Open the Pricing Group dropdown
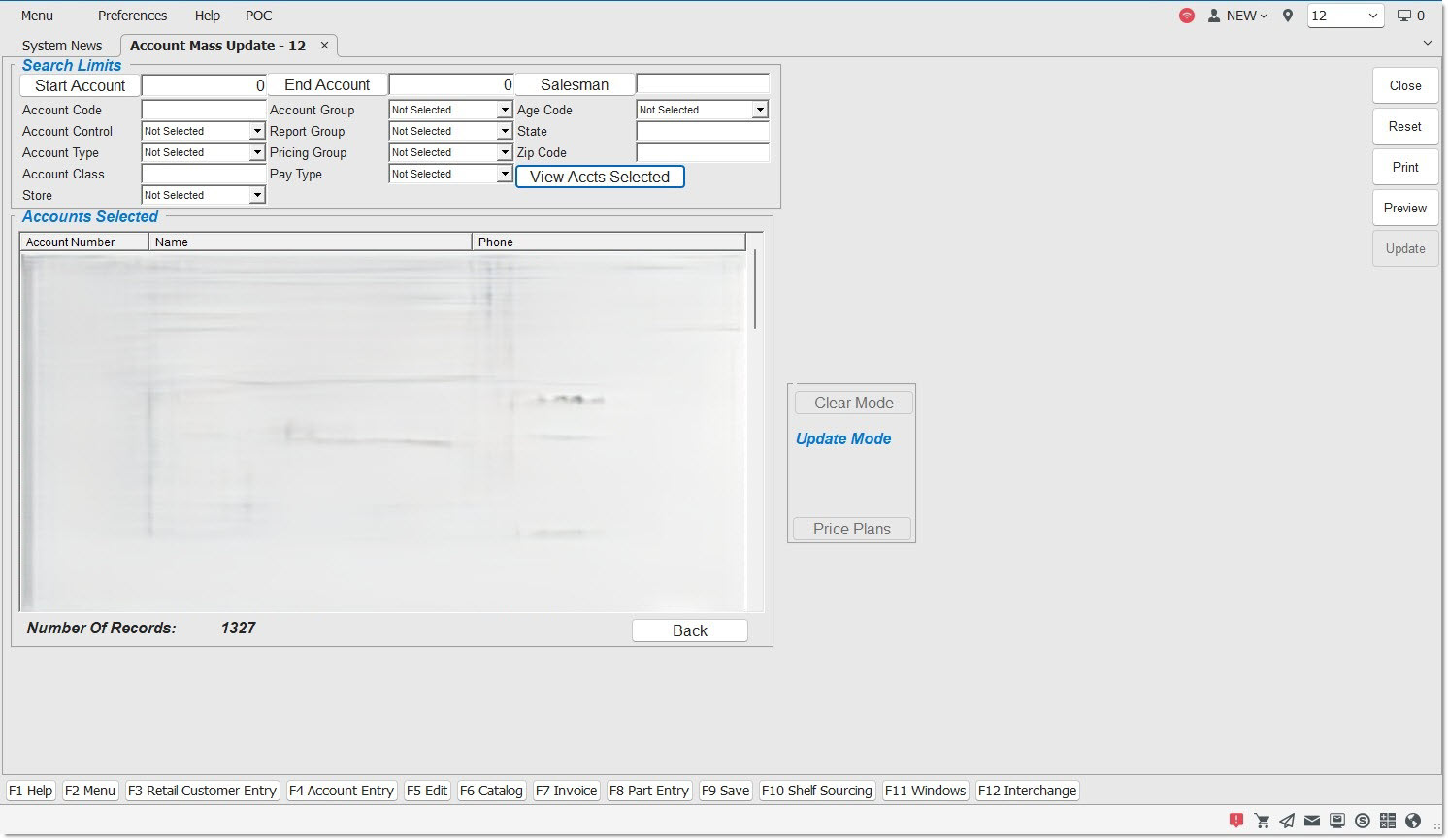Screen dimensions: 1448x840 click(x=504, y=152)
